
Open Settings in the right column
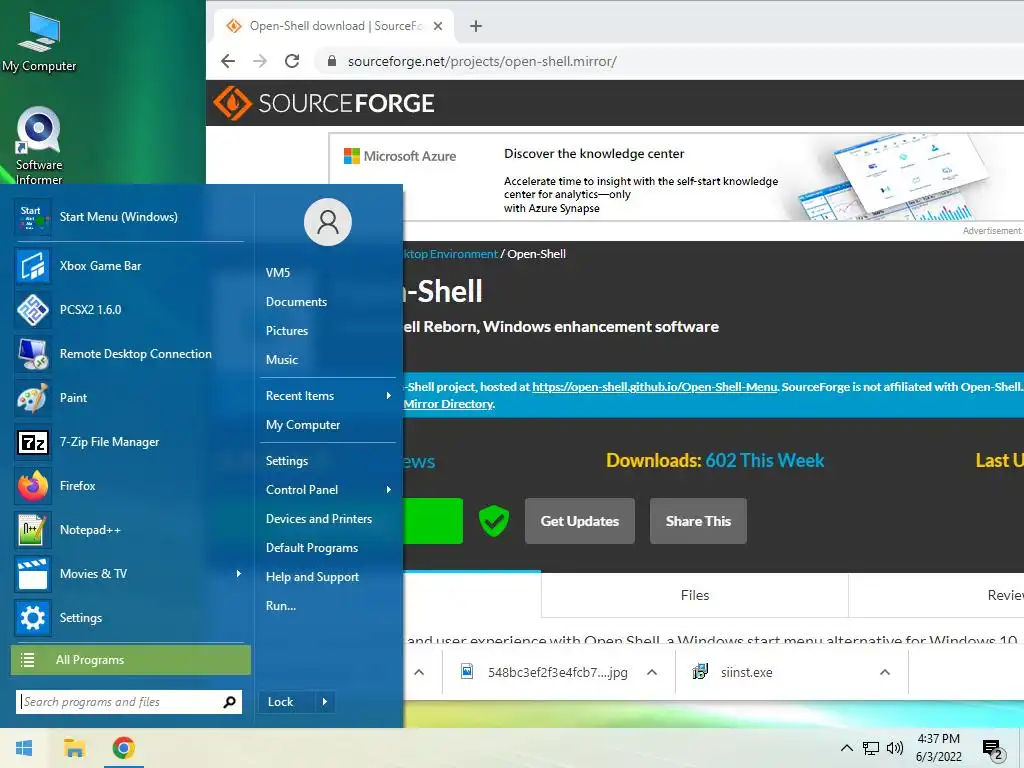(x=287, y=461)
